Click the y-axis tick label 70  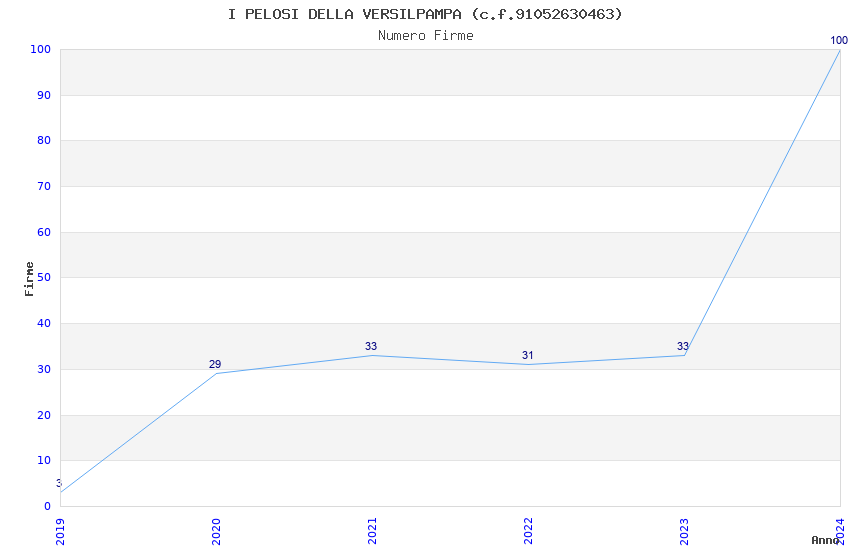(x=44, y=187)
